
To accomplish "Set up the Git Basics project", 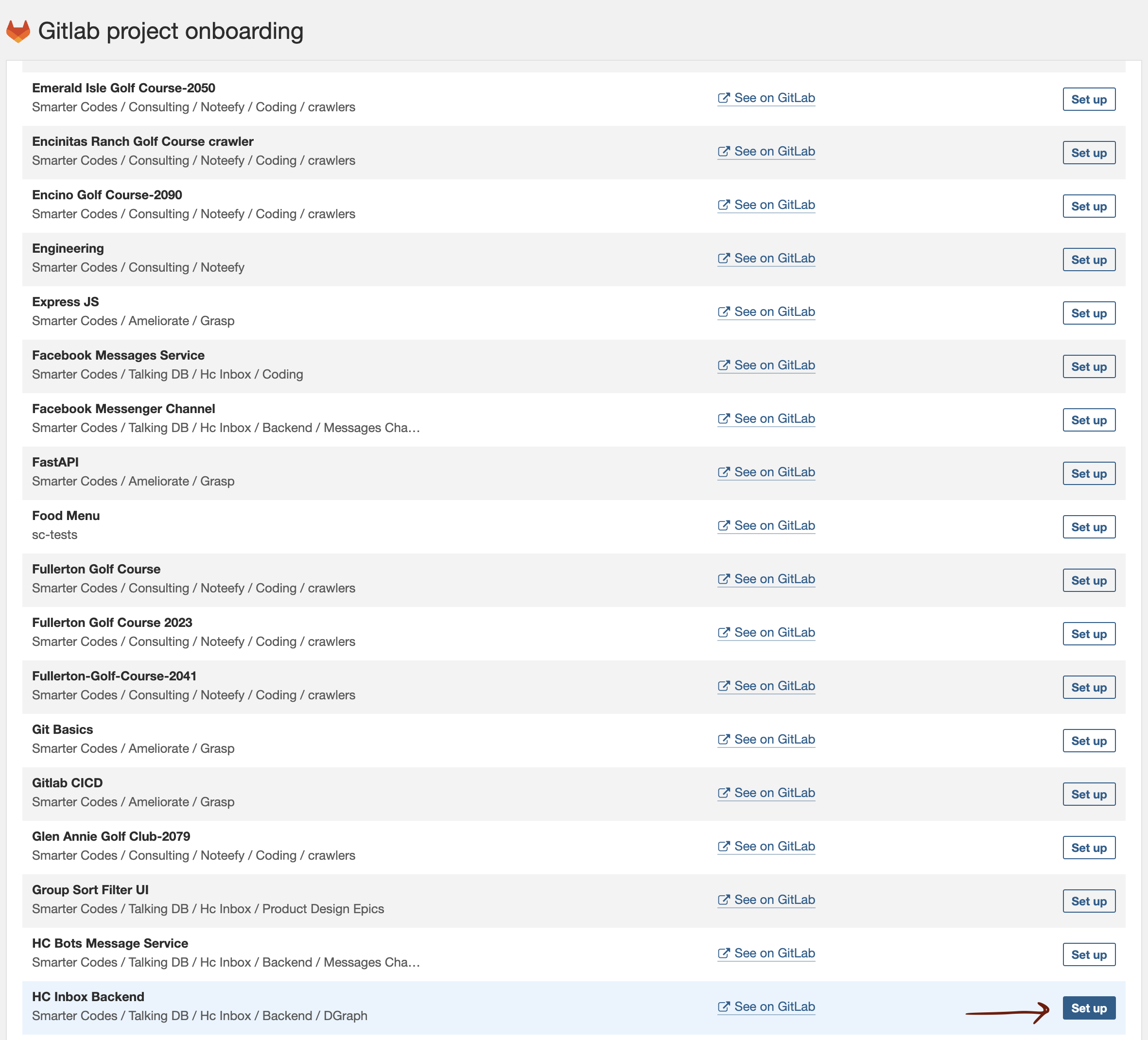I will coord(1088,741).
